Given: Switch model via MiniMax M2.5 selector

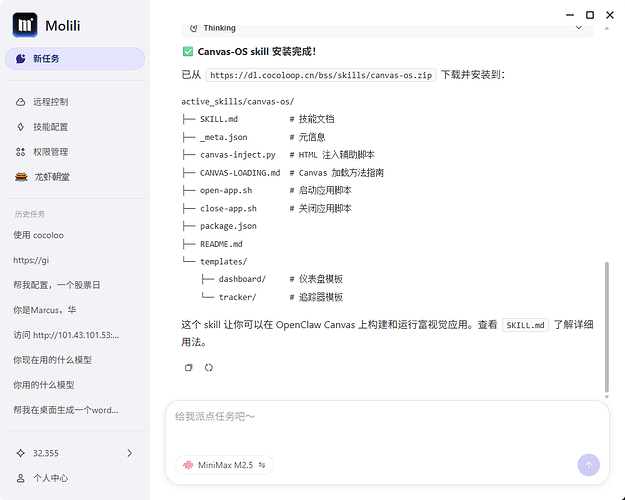Looking at the screenshot, I should point(224,465).
